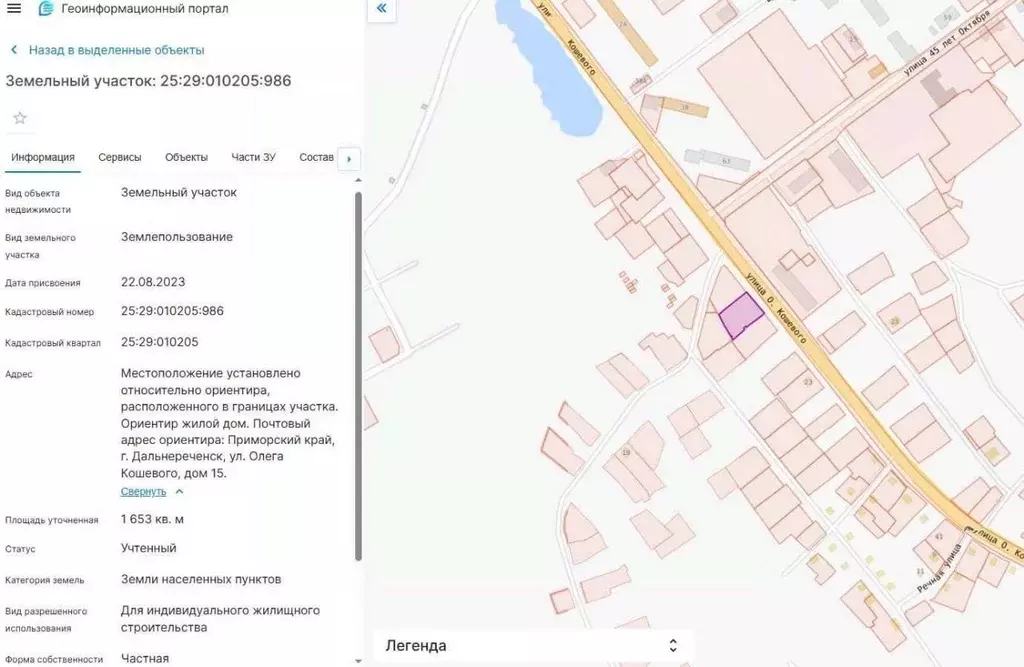The width and height of the screenshot is (1024, 667).
Task: Switch to the Информация tab
Action: 43,157
